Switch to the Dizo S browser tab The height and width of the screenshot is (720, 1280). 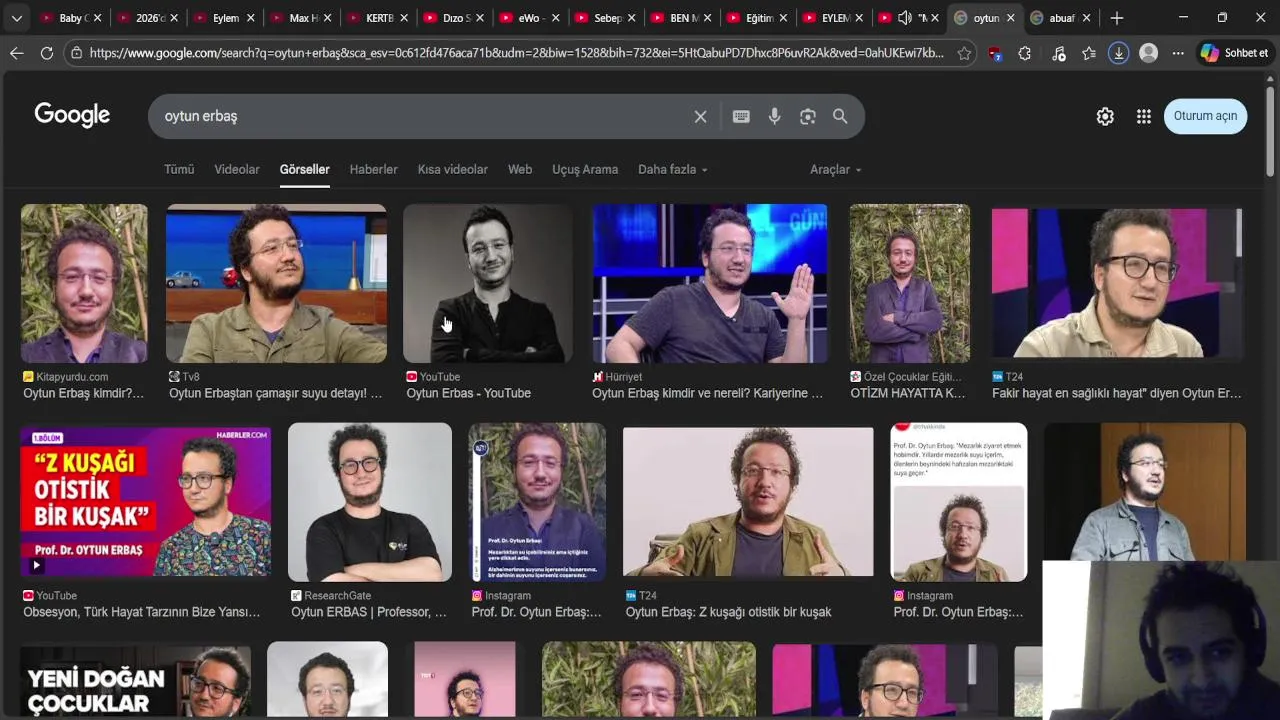[455, 18]
